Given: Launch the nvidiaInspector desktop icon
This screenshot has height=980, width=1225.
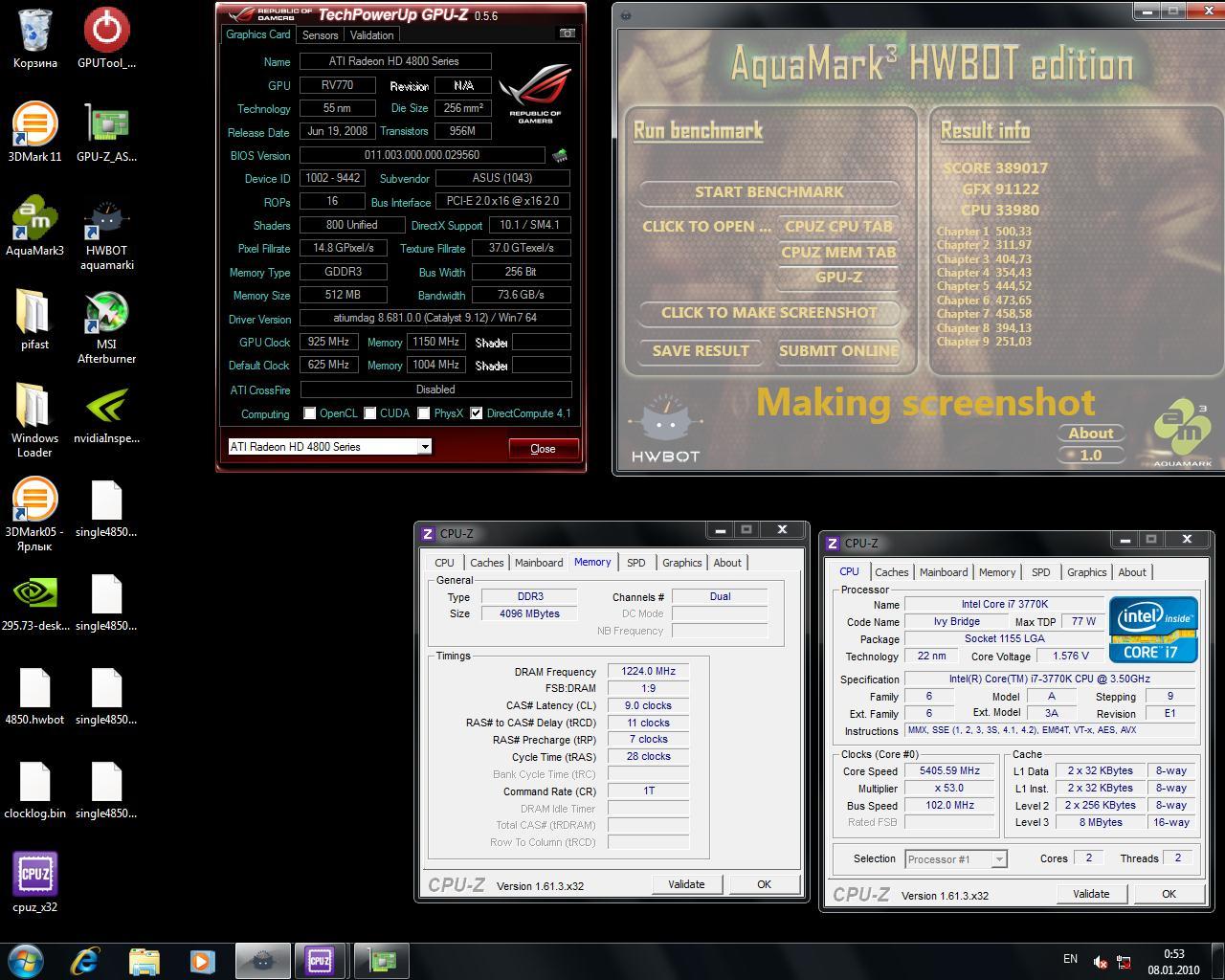Looking at the screenshot, I should pyautogui.click(x=106, y=414).
